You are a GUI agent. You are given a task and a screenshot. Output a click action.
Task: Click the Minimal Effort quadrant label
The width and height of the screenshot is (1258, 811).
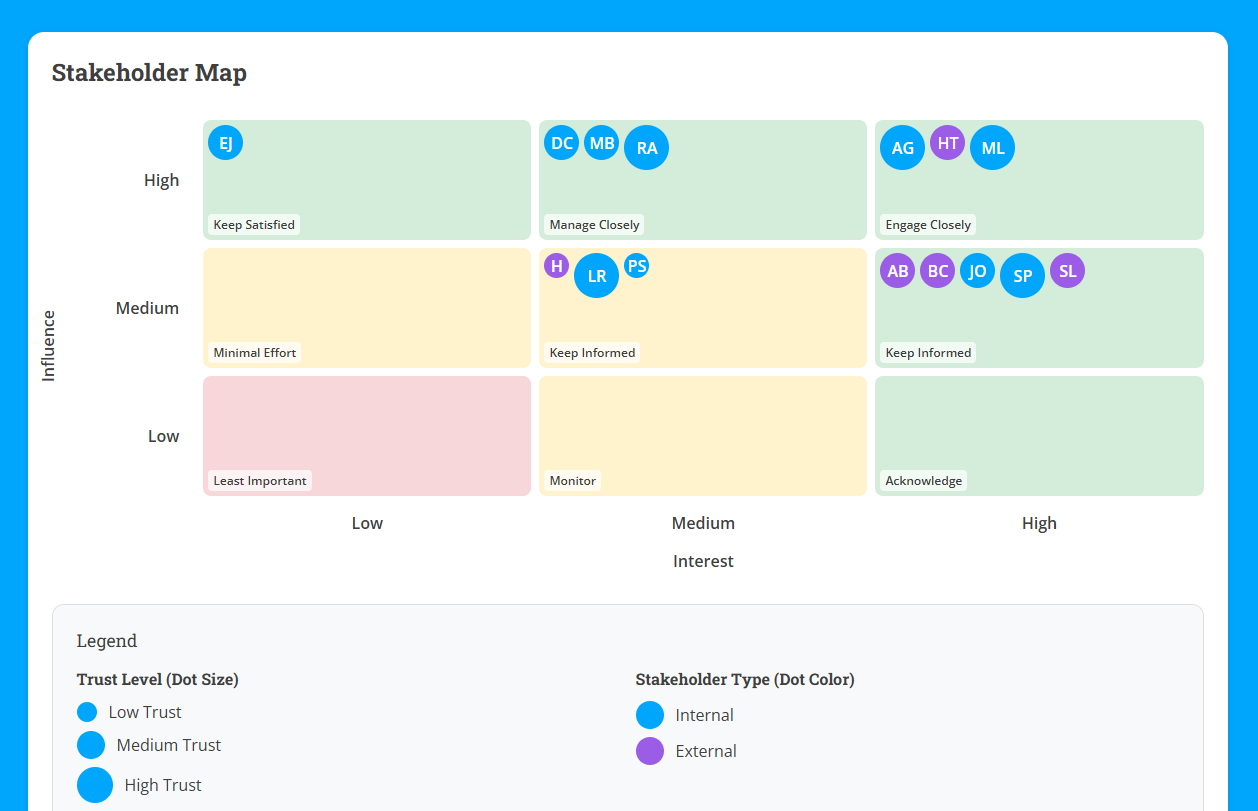(x=253, y=352)
